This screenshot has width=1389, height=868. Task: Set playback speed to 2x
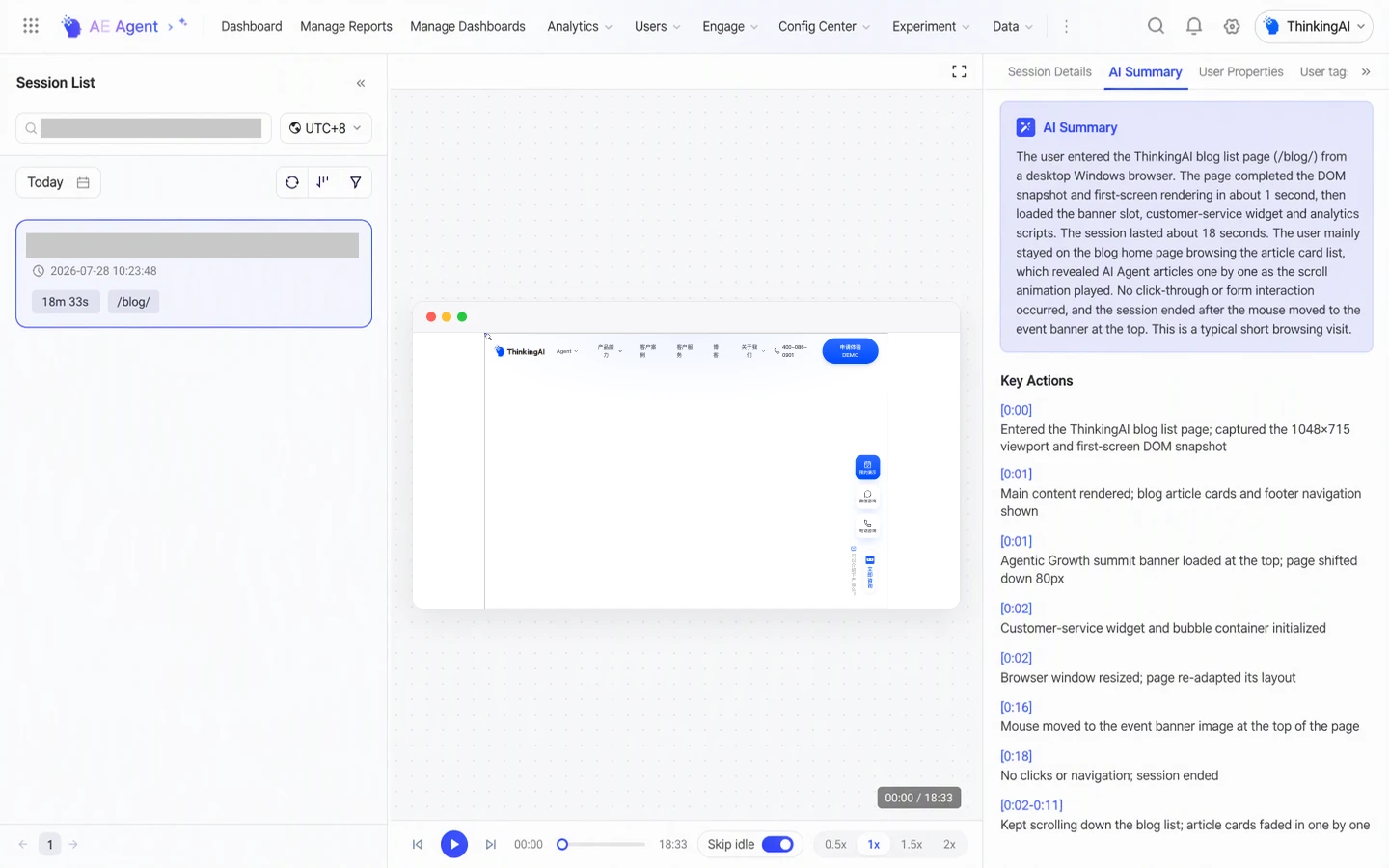[x=949, y=845]
